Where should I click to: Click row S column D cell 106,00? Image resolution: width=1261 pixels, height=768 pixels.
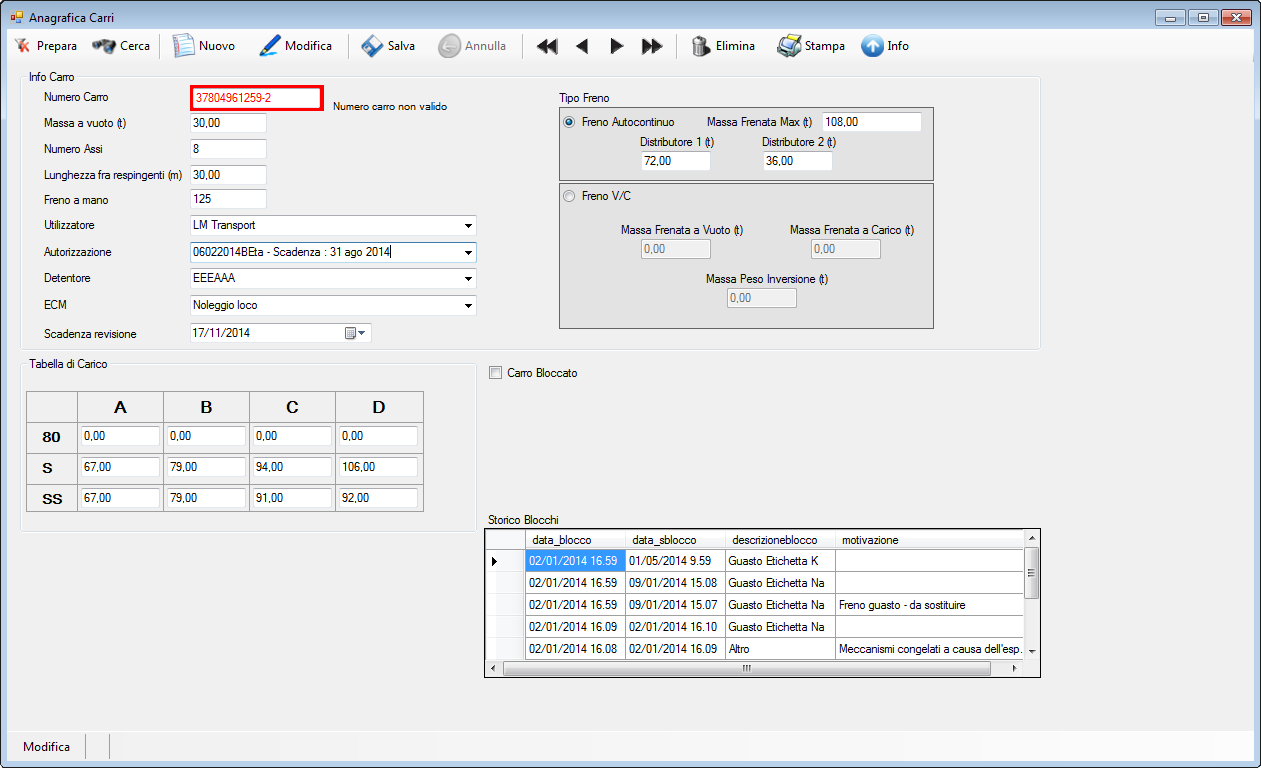[x=378, y=467]
